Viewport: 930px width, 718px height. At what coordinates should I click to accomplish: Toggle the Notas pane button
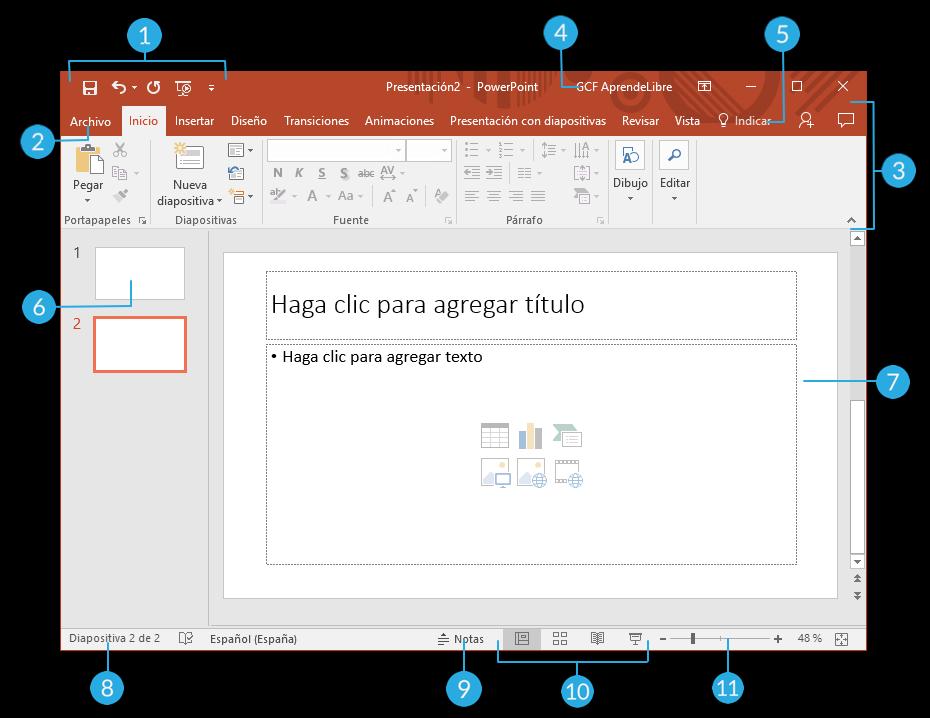[461, 639]
